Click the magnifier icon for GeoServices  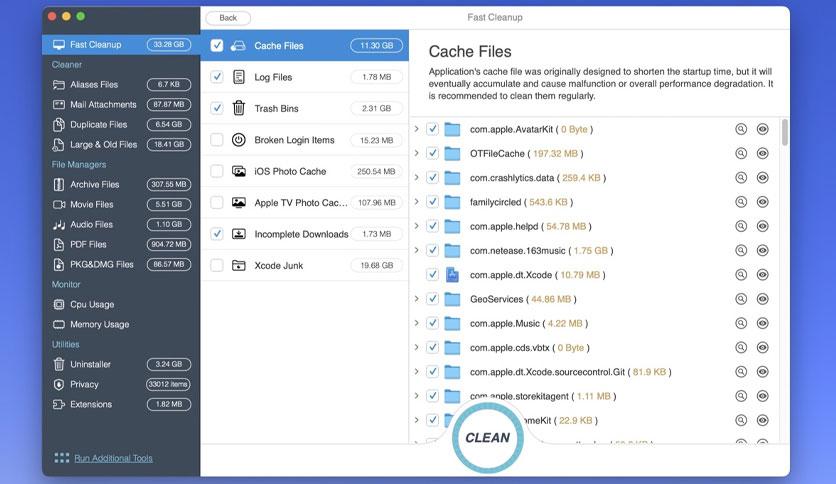pyautogui.click(x=741, y=299)
